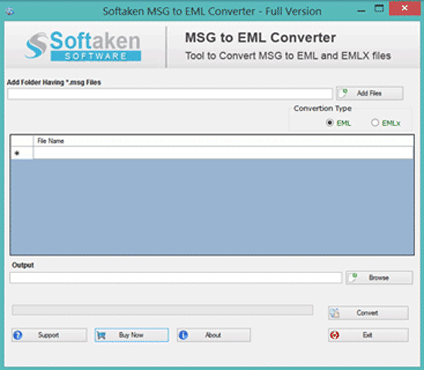Click the Buy Now button
Image resolution: width=424 pixels, height=370 pixels.
click(x=132, y=335)
